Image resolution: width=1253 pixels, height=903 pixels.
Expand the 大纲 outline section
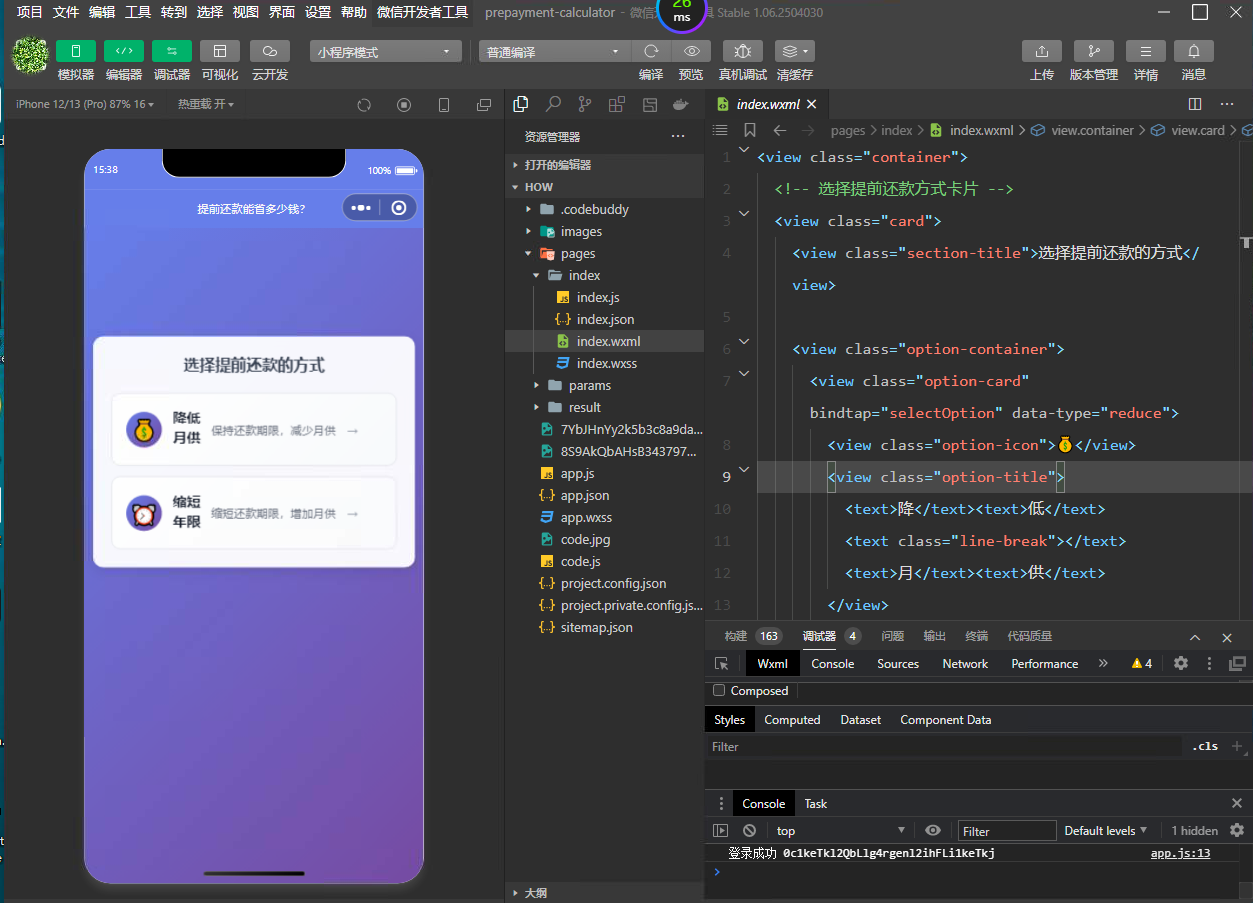coord(604,892)
